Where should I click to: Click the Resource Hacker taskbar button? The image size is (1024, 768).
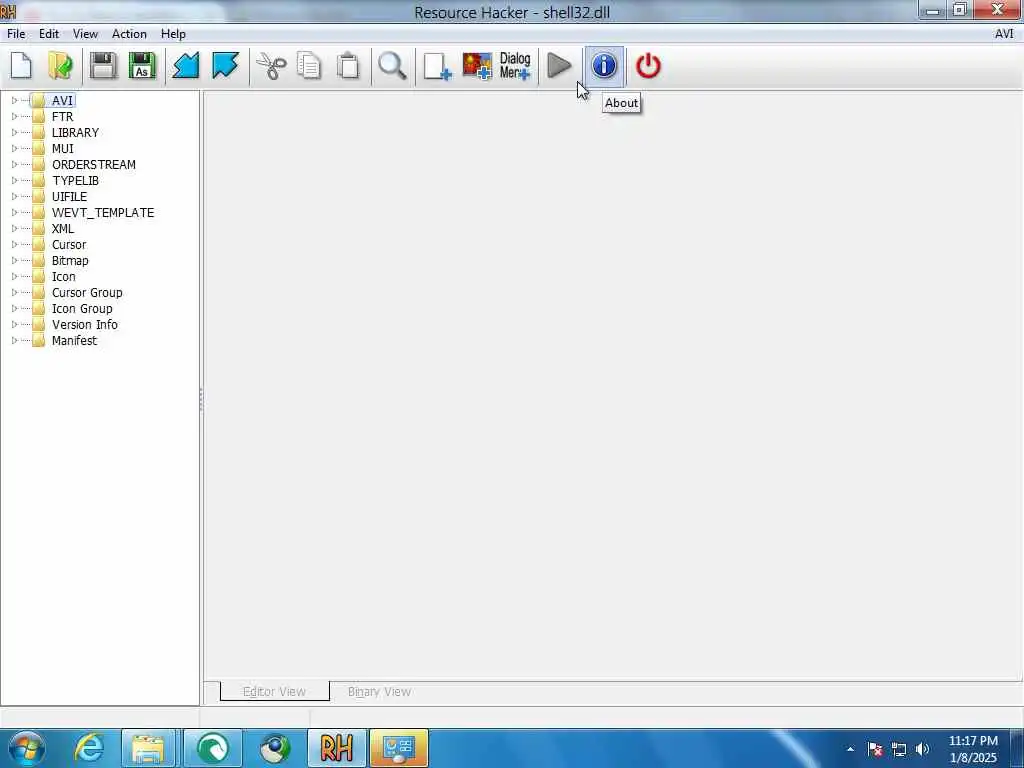point(337,748)
